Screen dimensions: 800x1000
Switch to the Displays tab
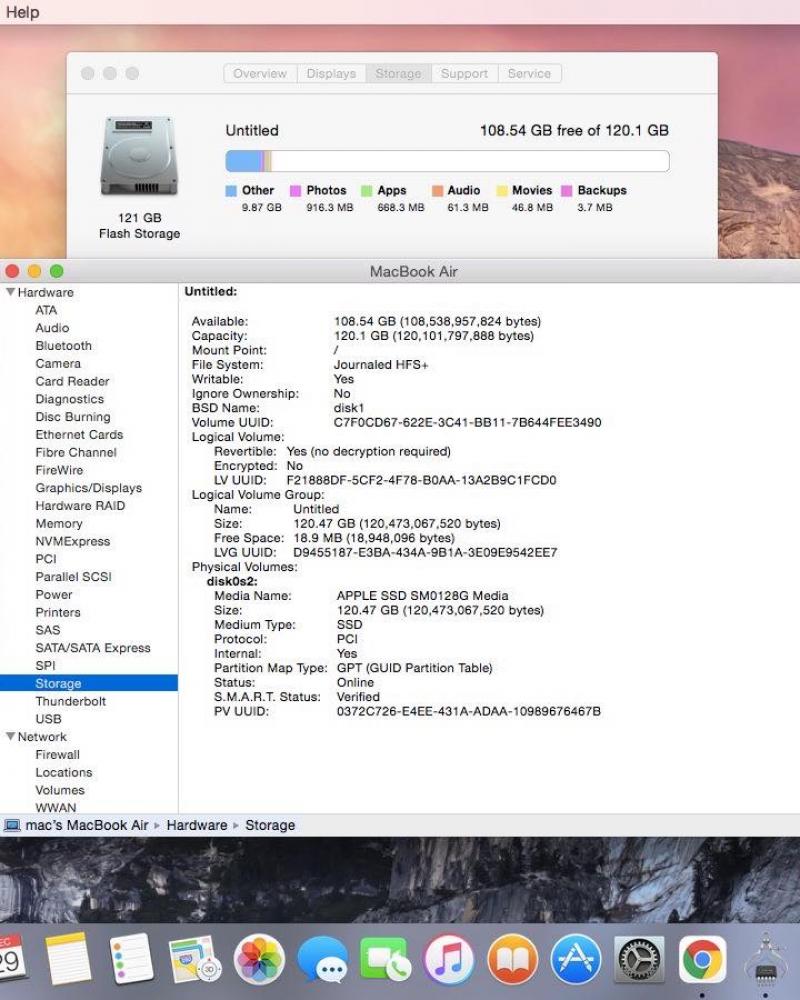331,73
